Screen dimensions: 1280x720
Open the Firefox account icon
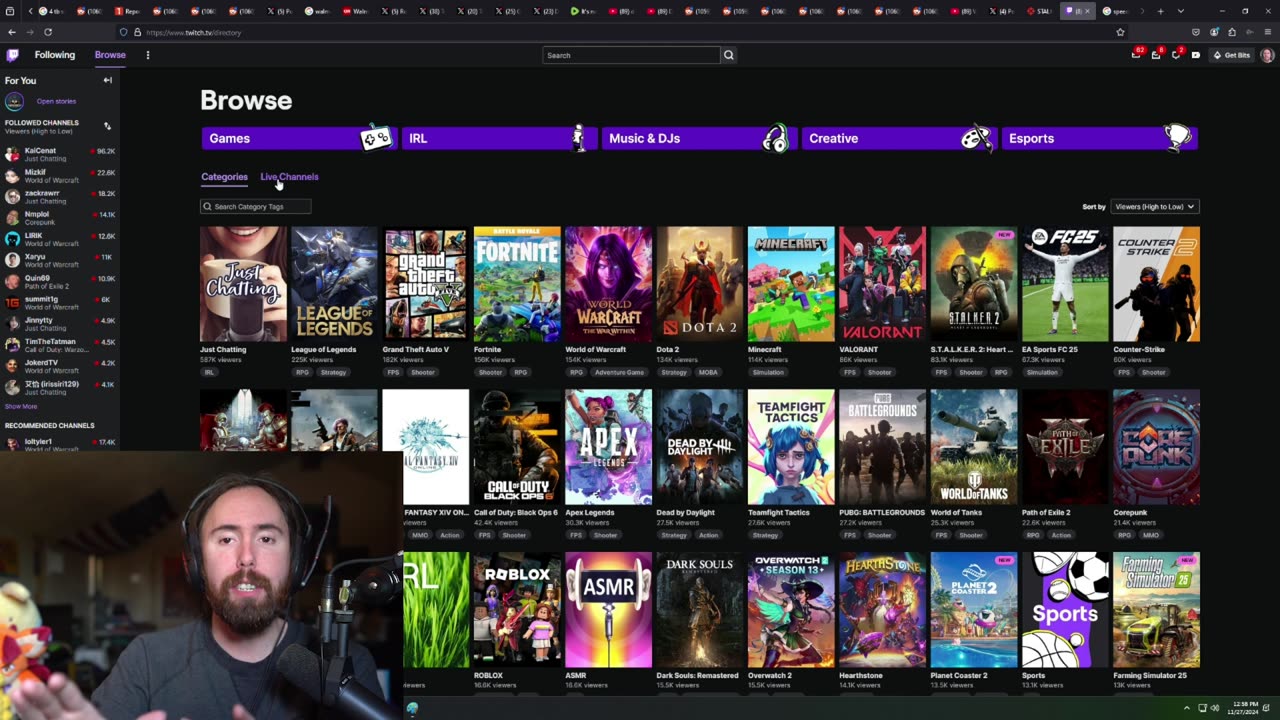1215,32
